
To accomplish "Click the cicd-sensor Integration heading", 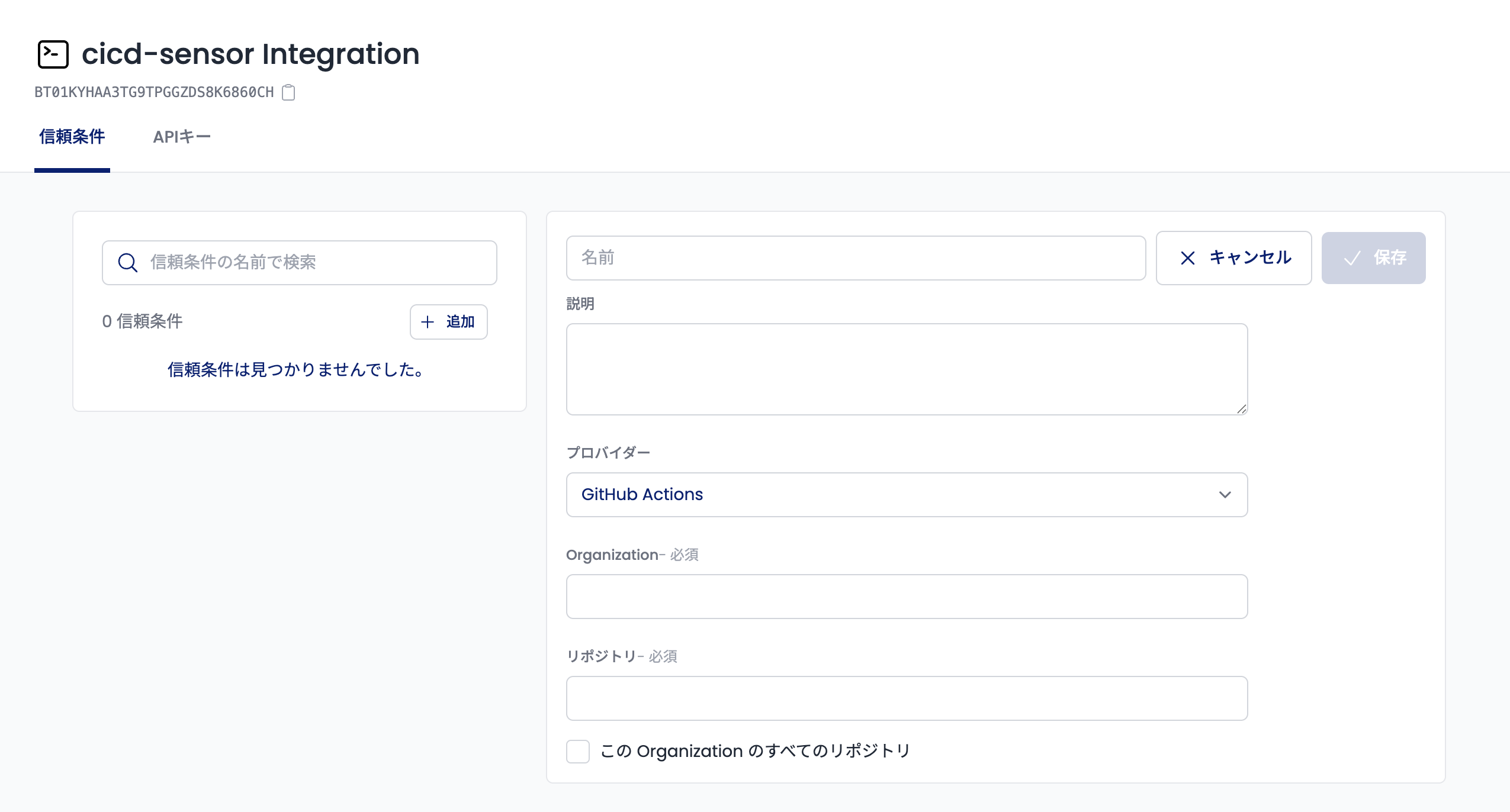I will pos(250,54).
